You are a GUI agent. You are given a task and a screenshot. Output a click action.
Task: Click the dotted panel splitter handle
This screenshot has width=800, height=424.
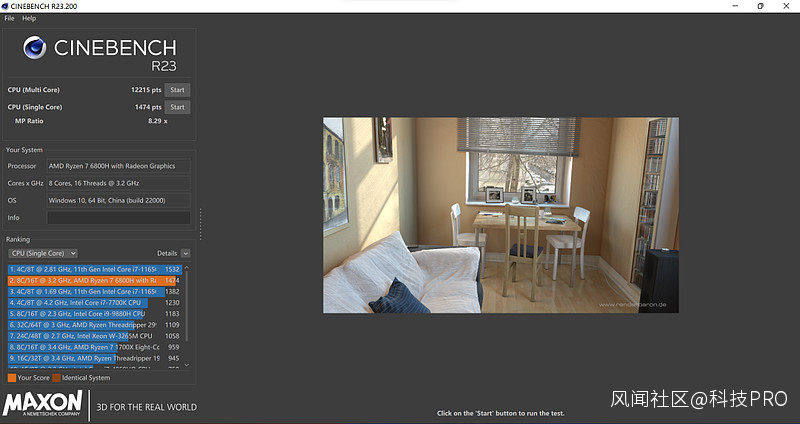coord(201,223)
